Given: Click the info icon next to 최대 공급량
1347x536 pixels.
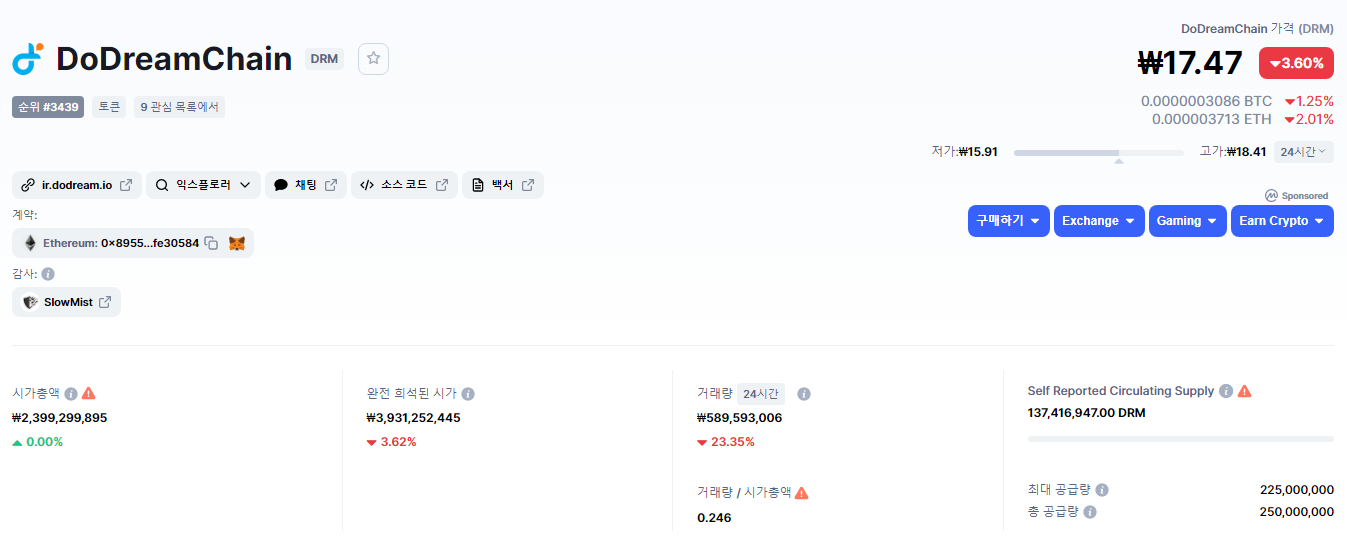Looking at the screenshot, I should pyautogui.click(x=1102, y=490).
